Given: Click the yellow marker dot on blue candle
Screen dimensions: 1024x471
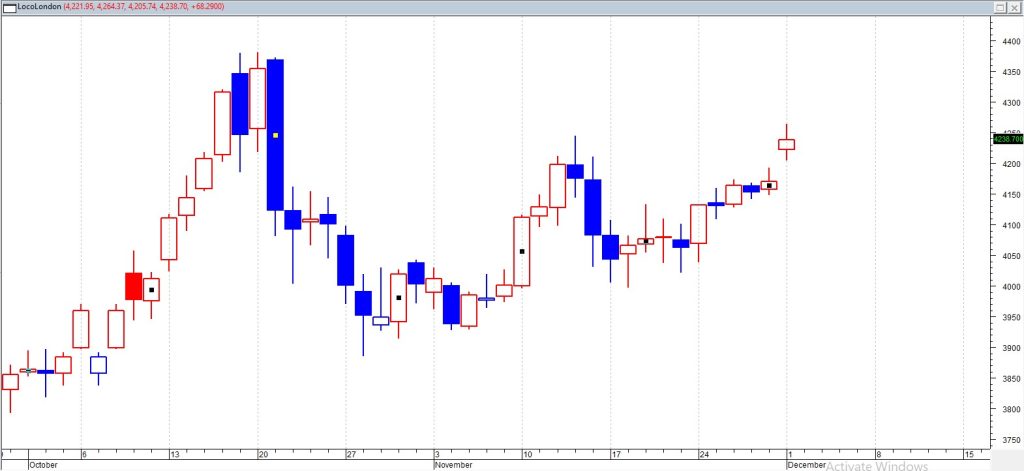Looking at the screenshot, I should pos(275,135).
